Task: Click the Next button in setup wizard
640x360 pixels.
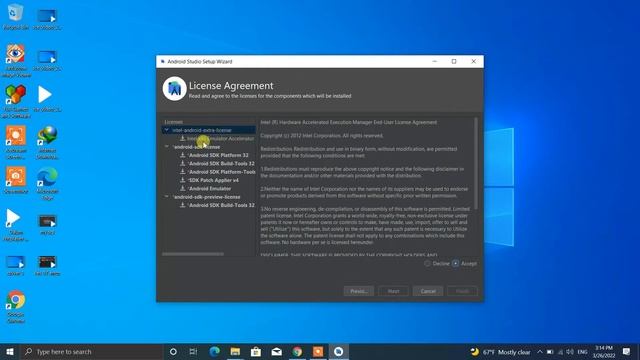Action: tap(393, 291)
